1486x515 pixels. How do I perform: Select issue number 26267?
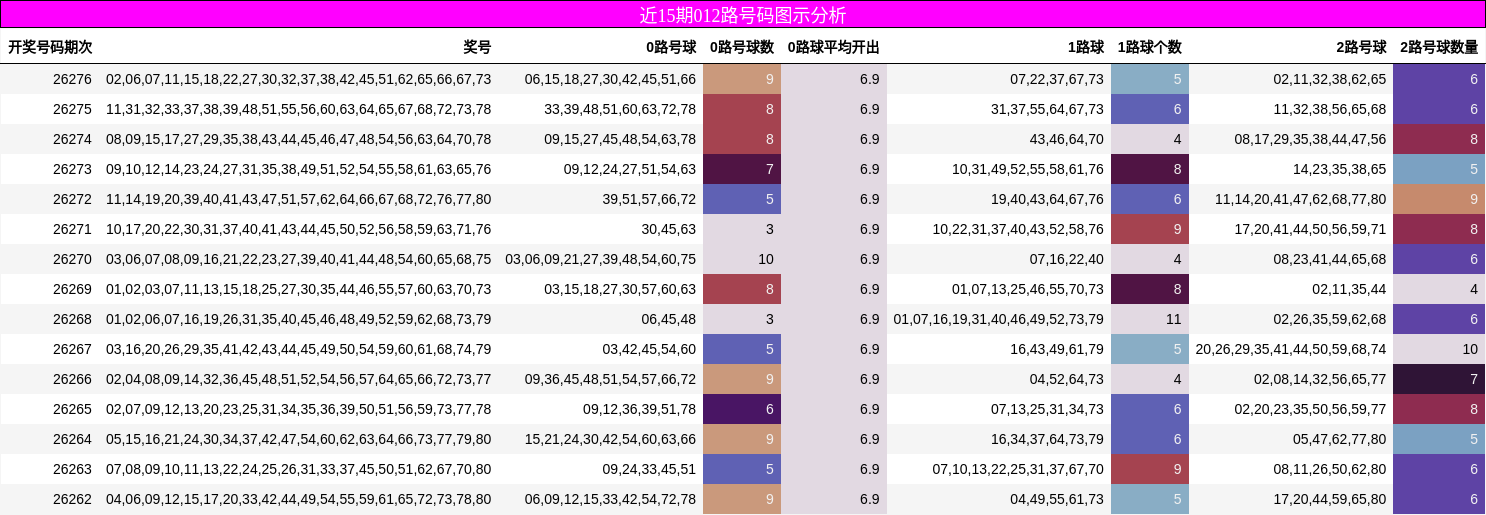(72, 349)
